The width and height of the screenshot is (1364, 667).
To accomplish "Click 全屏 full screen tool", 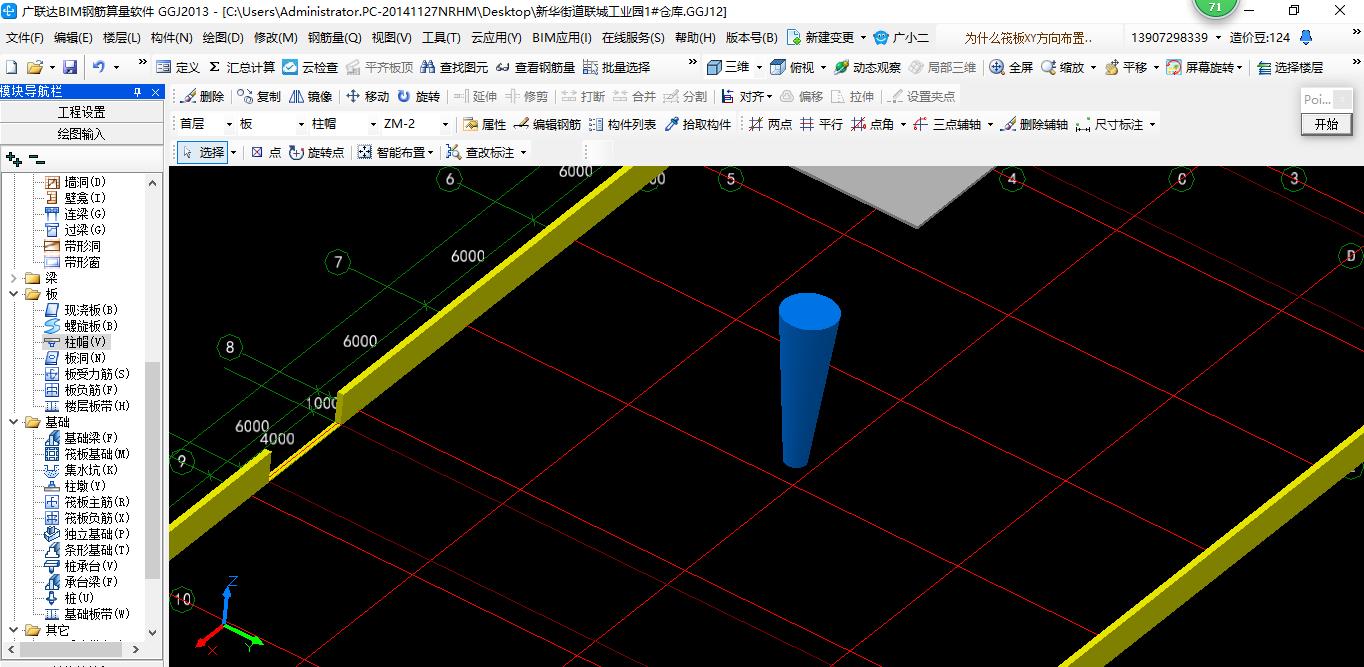I will pos(1011,67).
